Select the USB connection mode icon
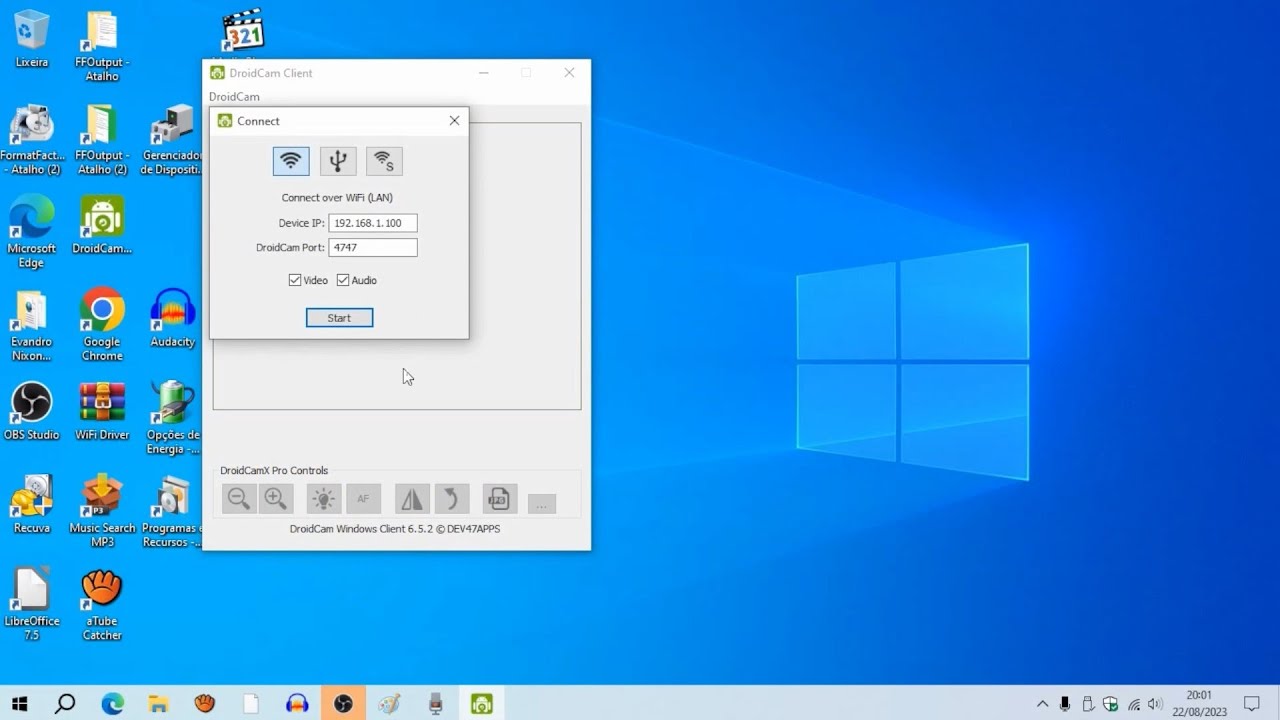 click(338, 161)
